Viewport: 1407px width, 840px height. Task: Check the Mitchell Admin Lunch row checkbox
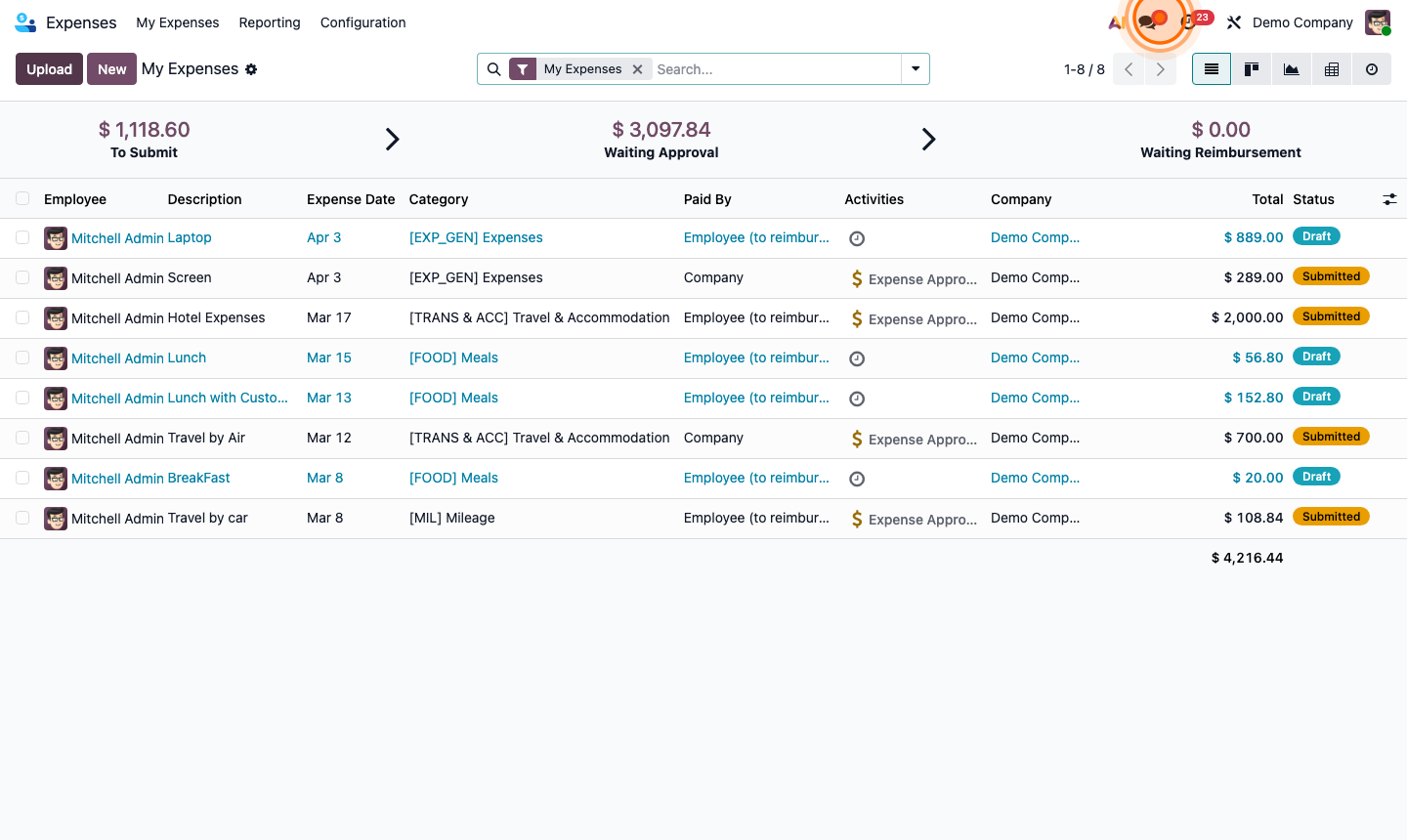[22, 358]
